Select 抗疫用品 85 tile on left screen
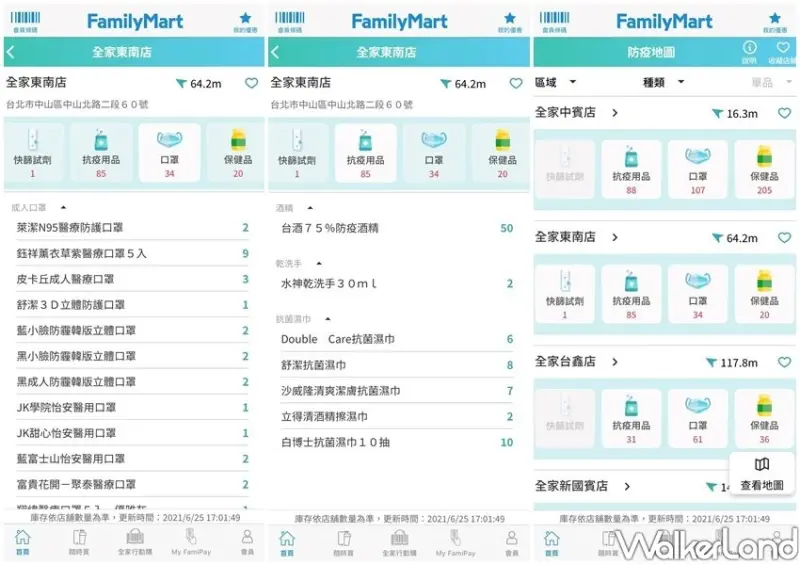Viewport: 800px width, 565px height. (x=101, y=153)
